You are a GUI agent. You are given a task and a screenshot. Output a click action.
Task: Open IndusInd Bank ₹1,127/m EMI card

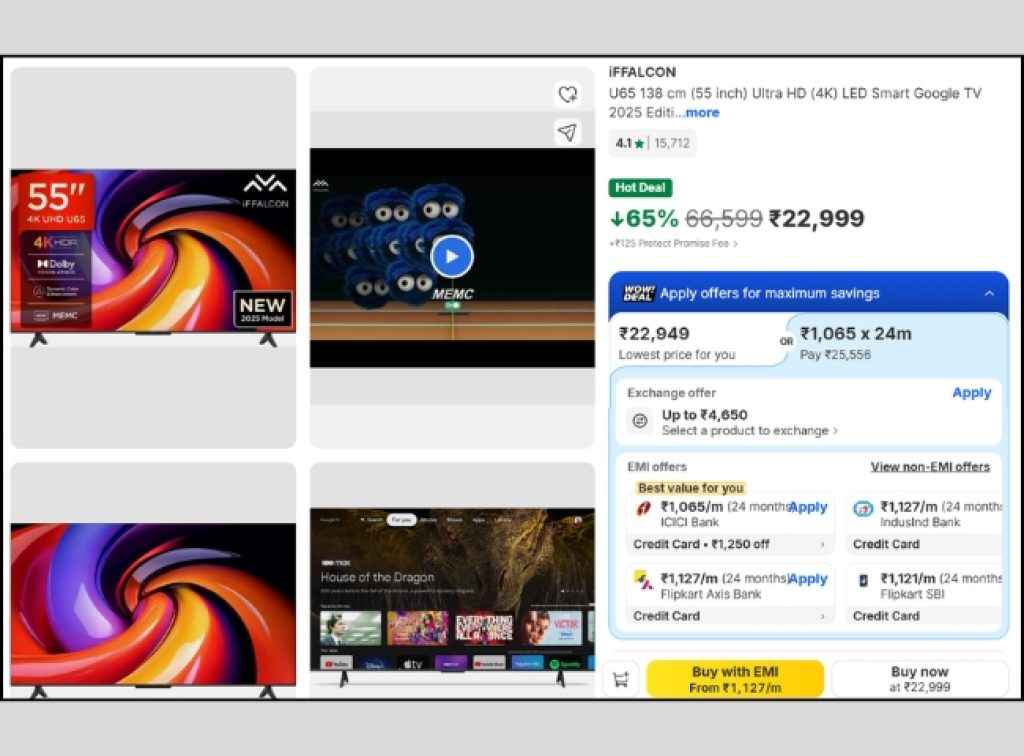(925, 525)
